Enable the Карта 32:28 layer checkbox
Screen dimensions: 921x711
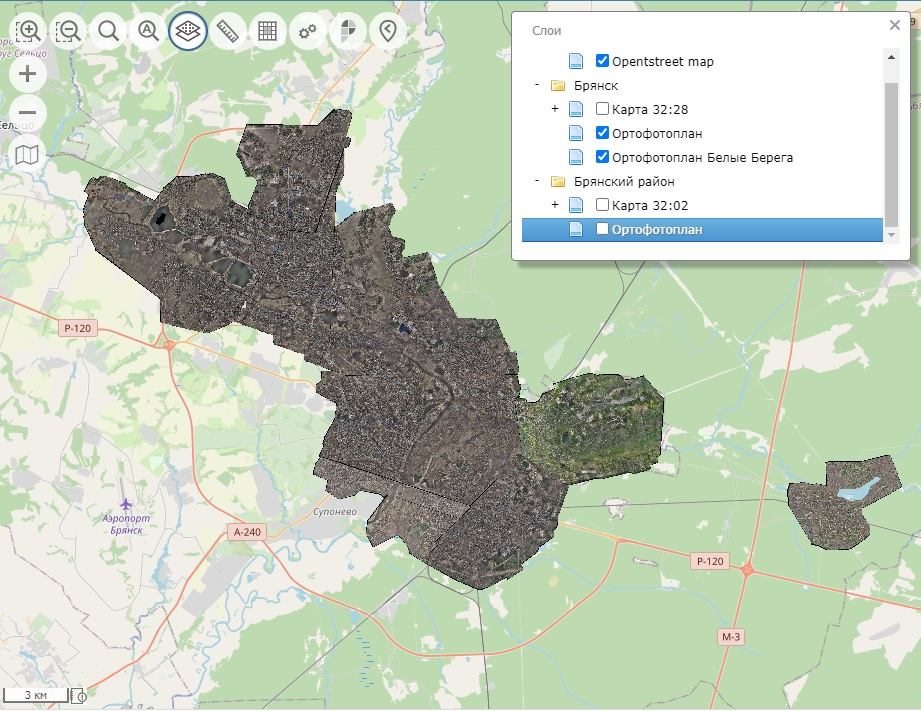[x=603, y=109]
